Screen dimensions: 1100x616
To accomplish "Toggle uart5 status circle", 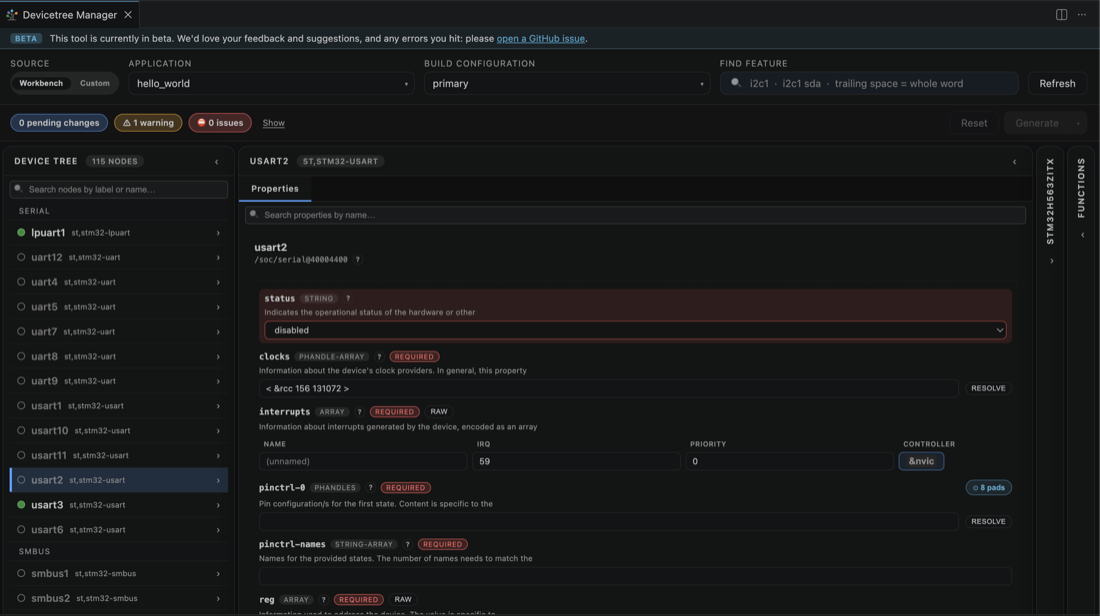I will (x=21, y=307).
